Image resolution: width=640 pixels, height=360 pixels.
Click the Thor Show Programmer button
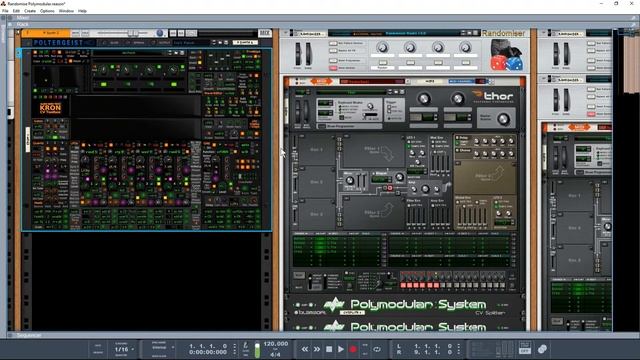(322, 126)
